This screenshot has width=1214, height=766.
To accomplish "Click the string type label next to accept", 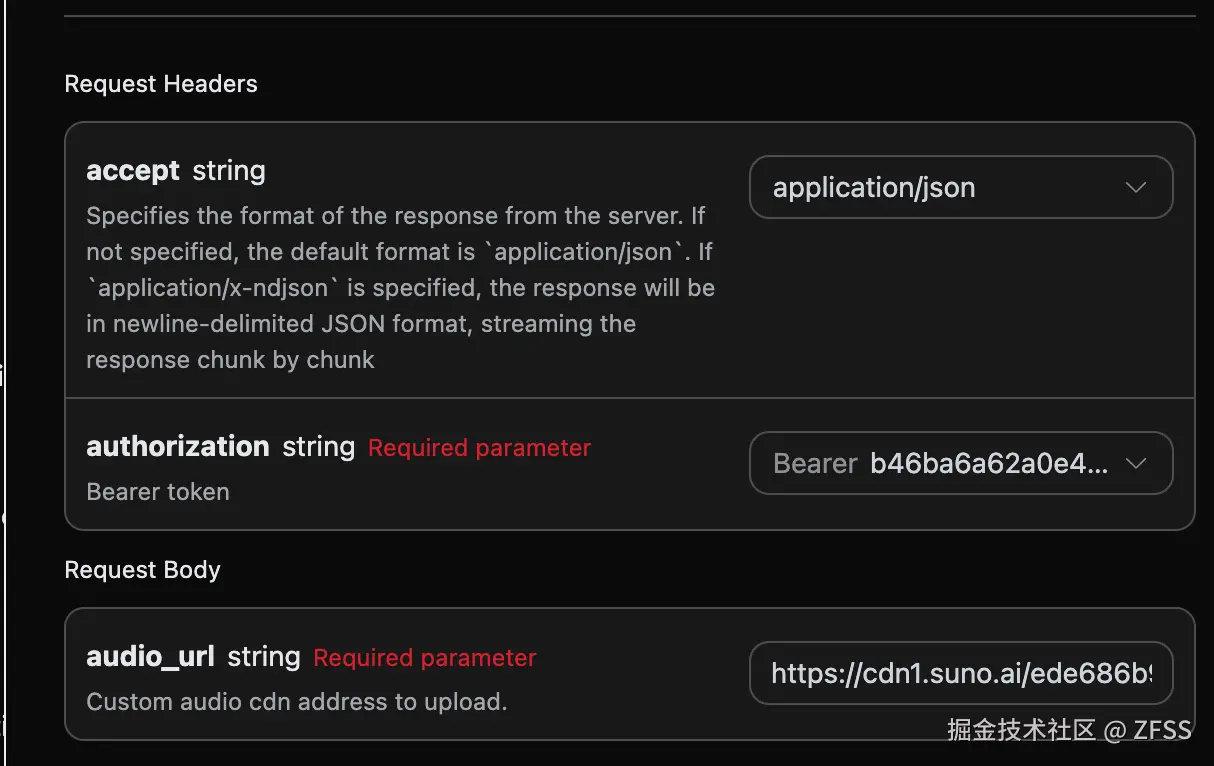I will coord(229,171).
